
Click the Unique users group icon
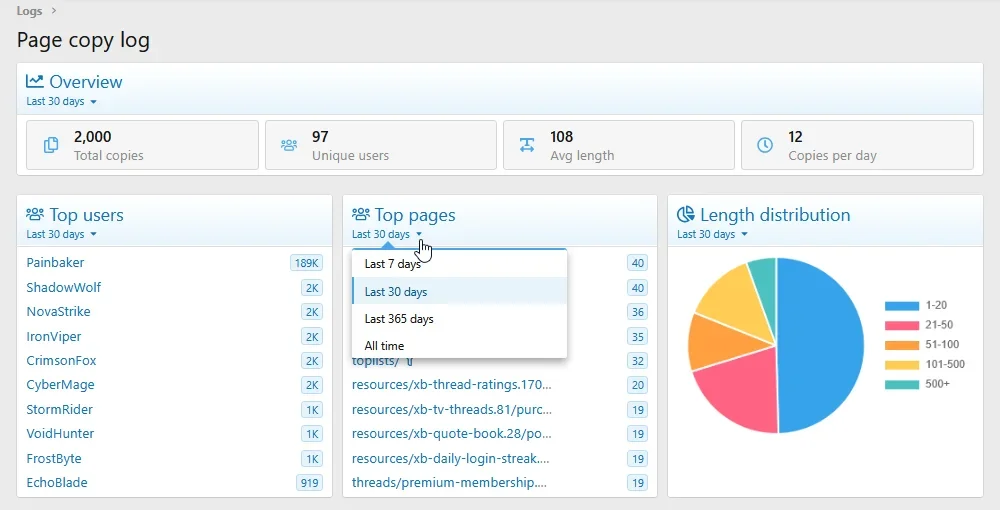289,145
